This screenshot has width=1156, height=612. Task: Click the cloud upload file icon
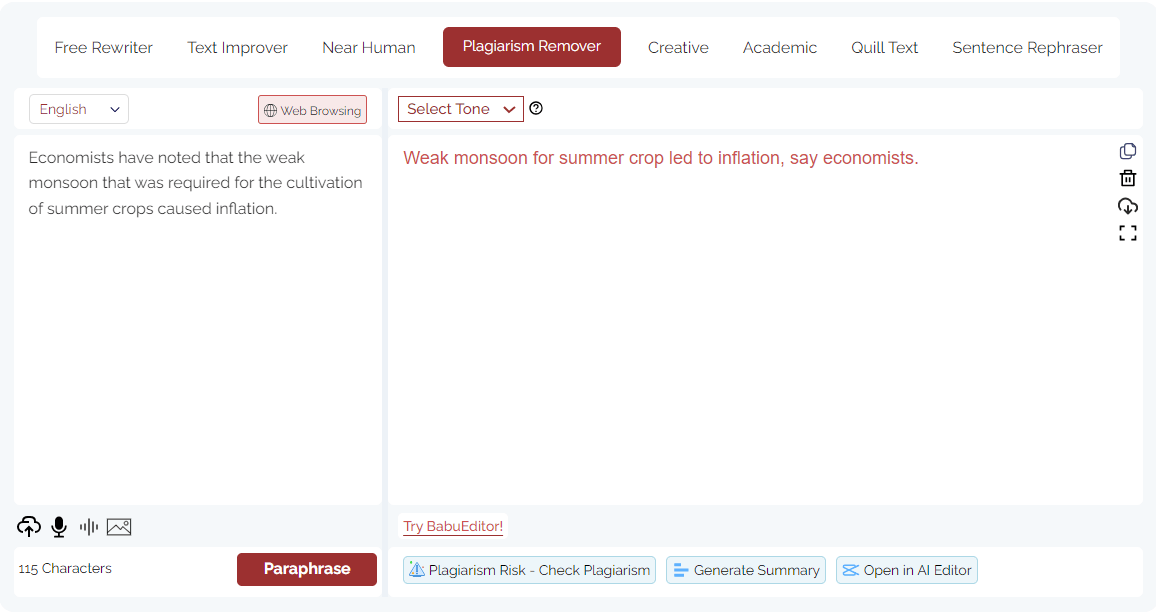29,527
